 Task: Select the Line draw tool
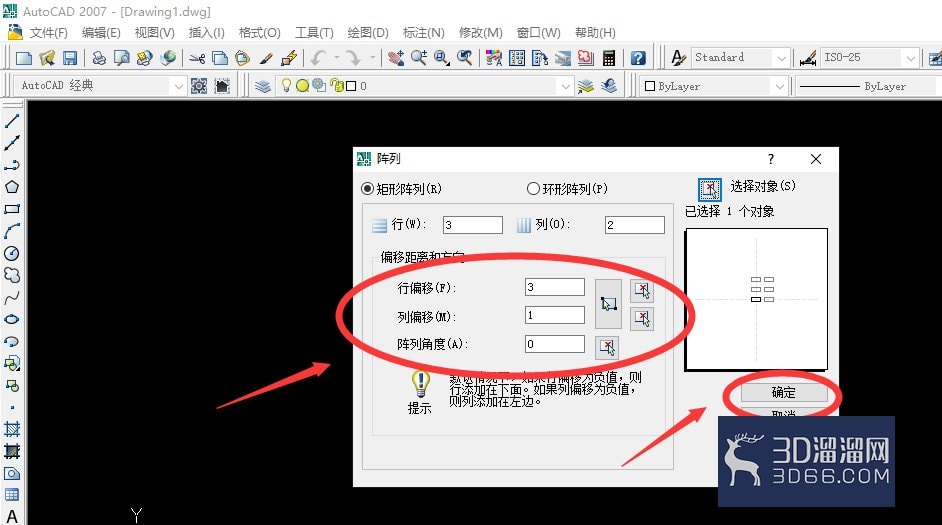(x=12, y=121)
